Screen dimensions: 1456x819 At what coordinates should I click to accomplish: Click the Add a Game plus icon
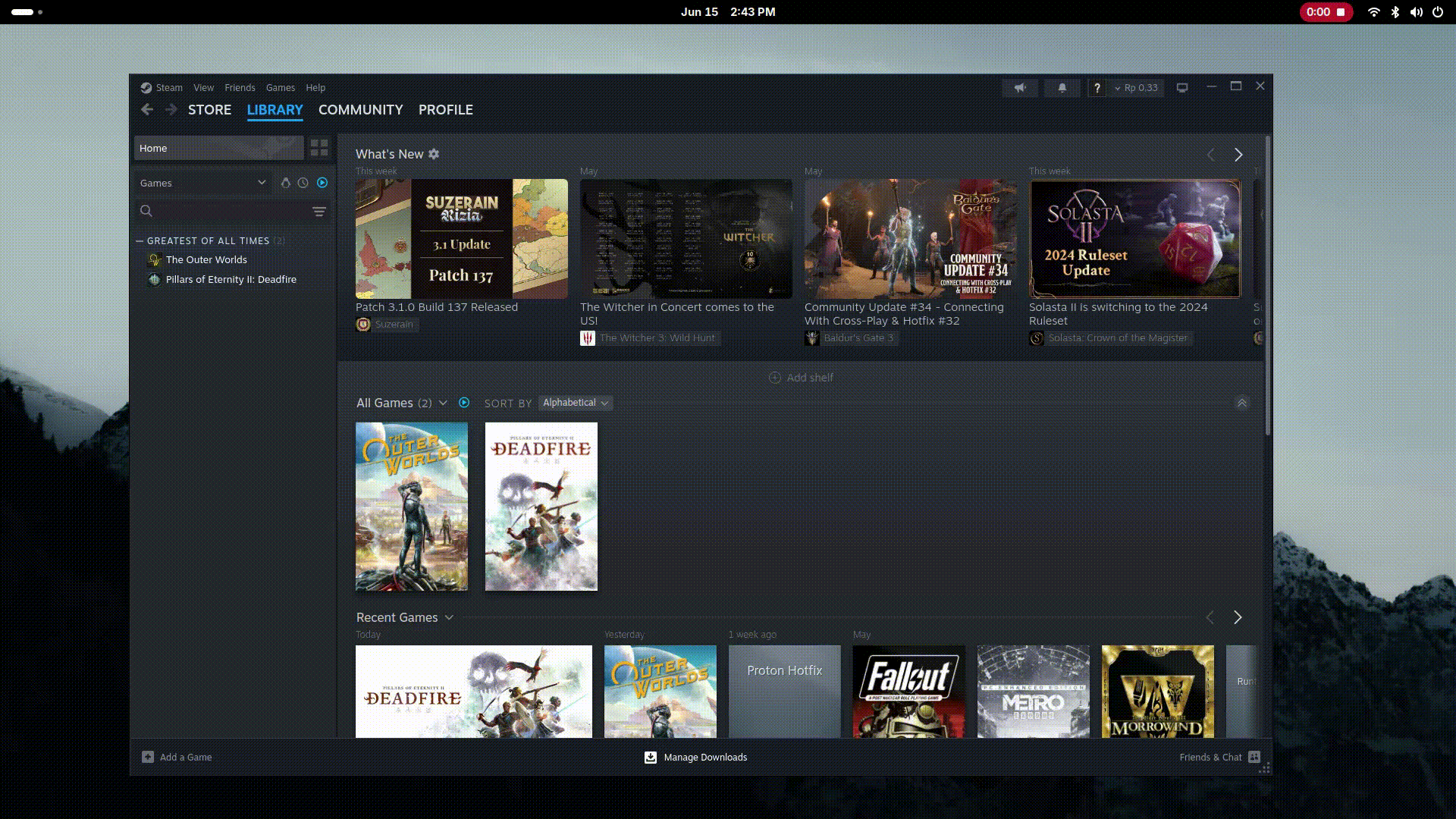tap(148, 757)
